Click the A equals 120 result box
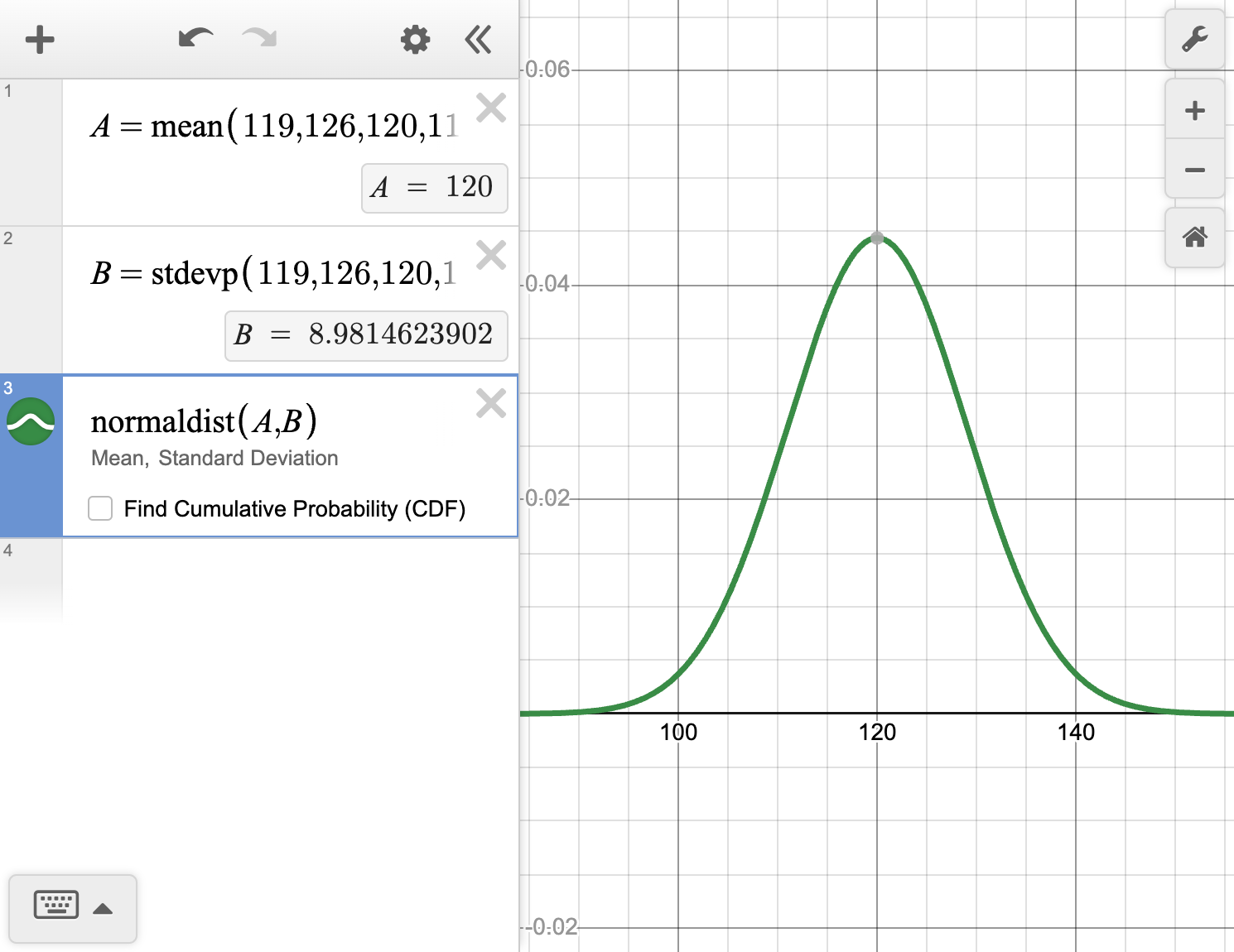The width and height of the screenshot is (1234, 952). click(434, 189)
